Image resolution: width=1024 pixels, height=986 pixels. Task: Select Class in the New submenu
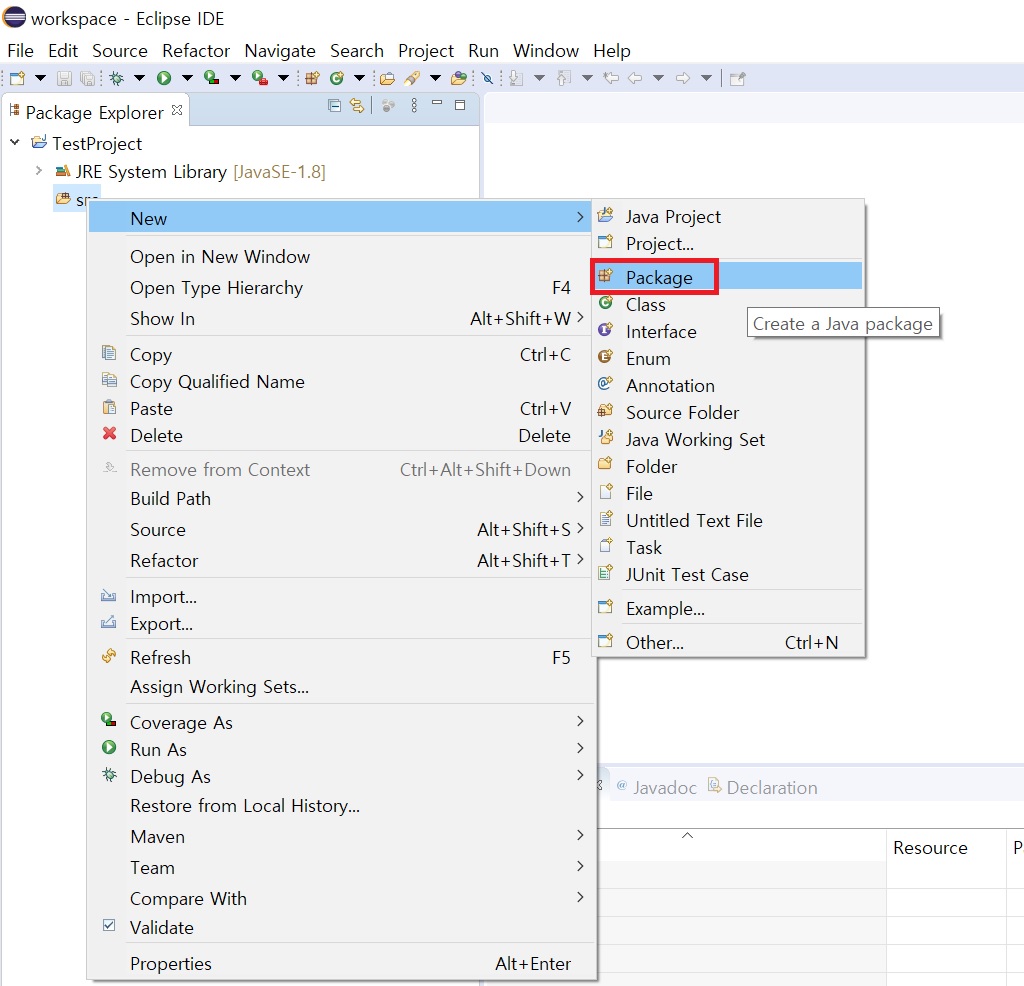(728, 304)
